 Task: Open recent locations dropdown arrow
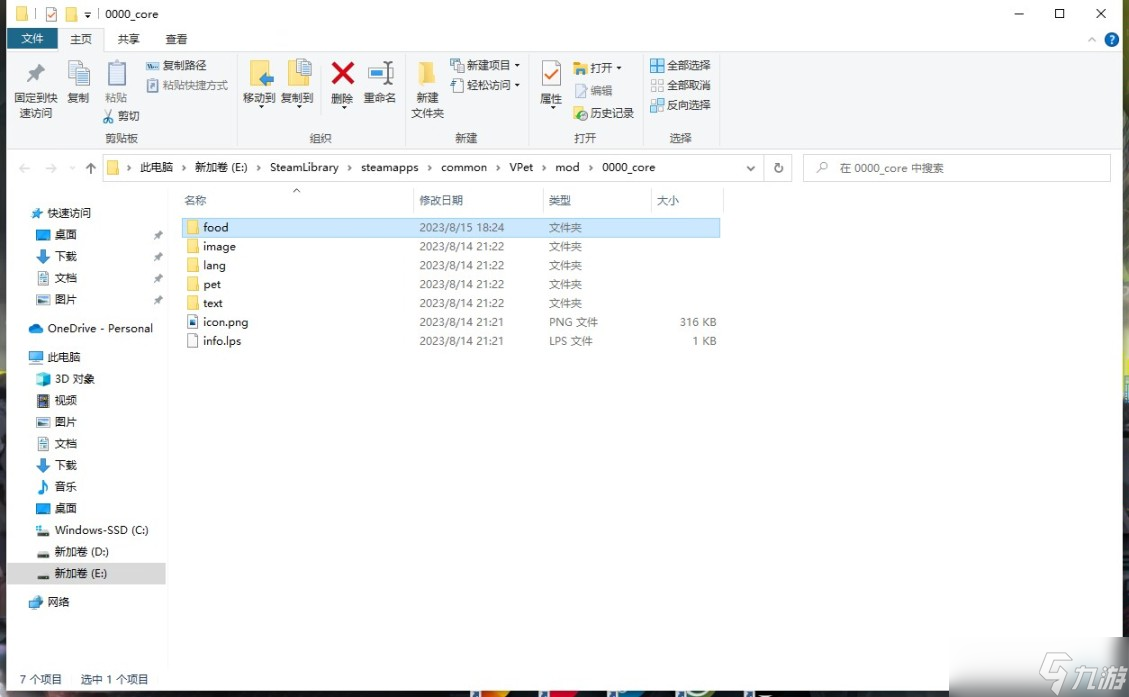72,168
